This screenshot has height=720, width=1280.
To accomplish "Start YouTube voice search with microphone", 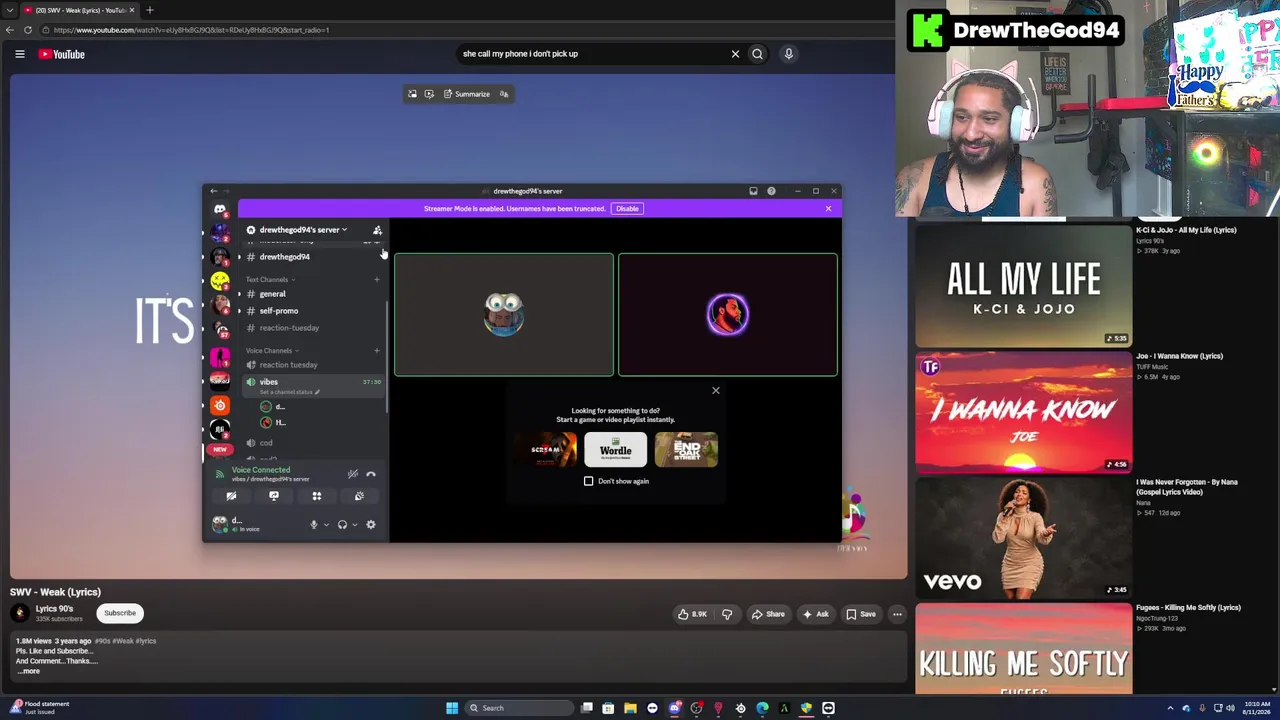I will [x=789, y=54].
